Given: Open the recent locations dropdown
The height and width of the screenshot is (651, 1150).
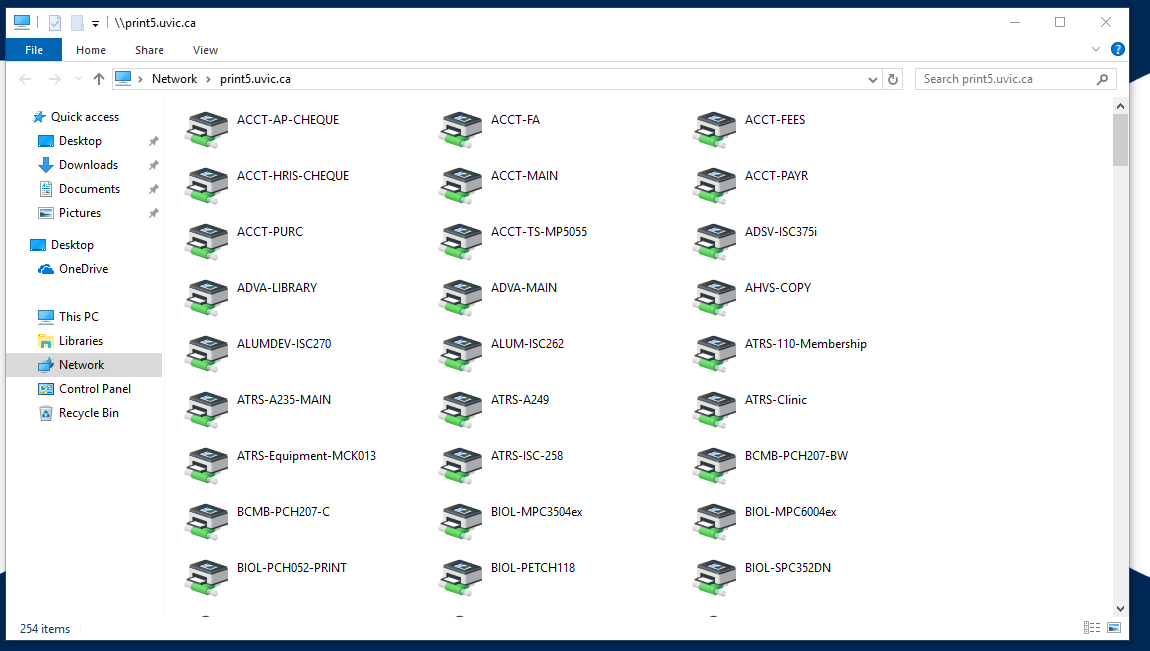Looking at the screenshot, I should click(78, 79).
